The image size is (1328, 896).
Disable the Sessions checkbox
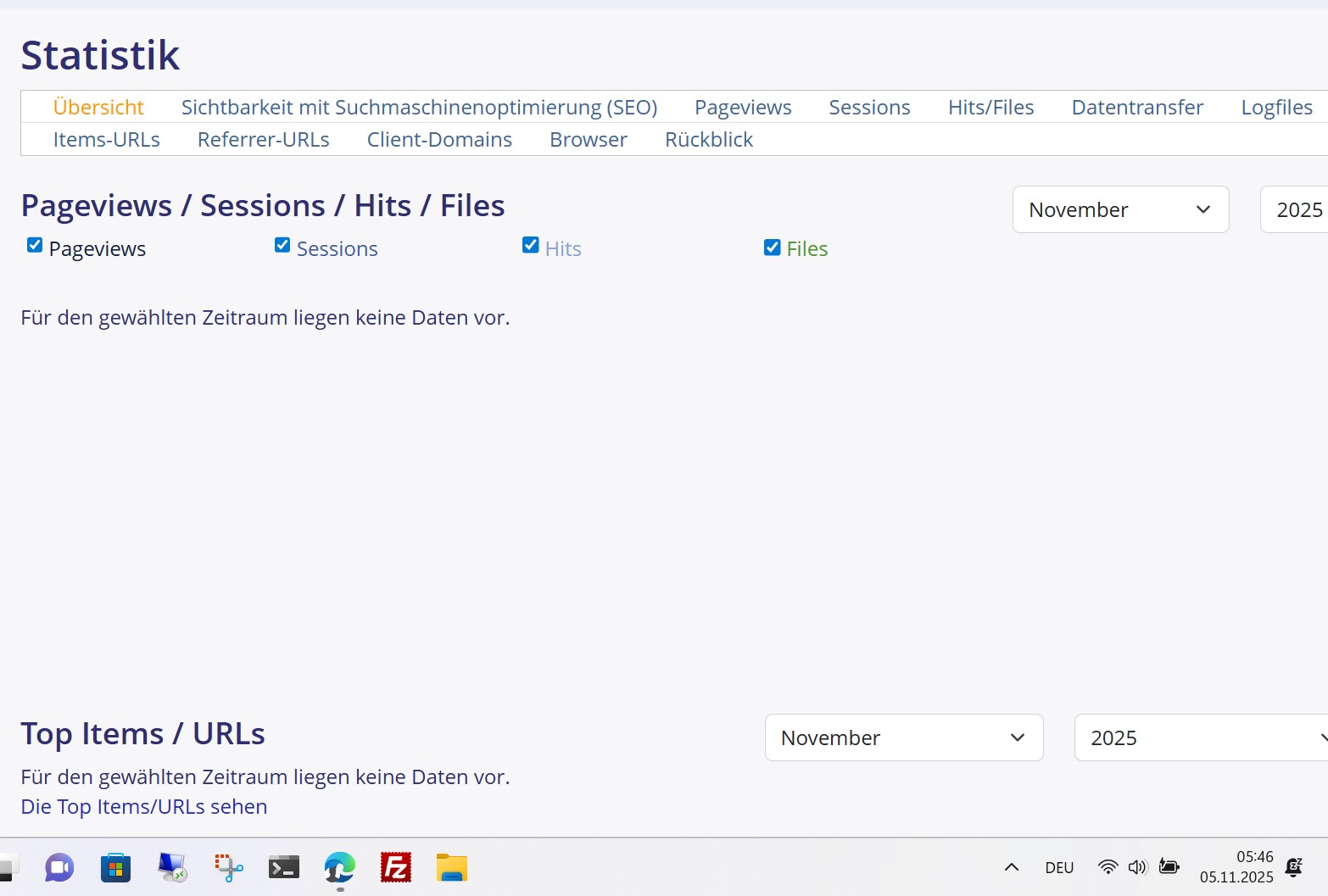pos(282,245)
